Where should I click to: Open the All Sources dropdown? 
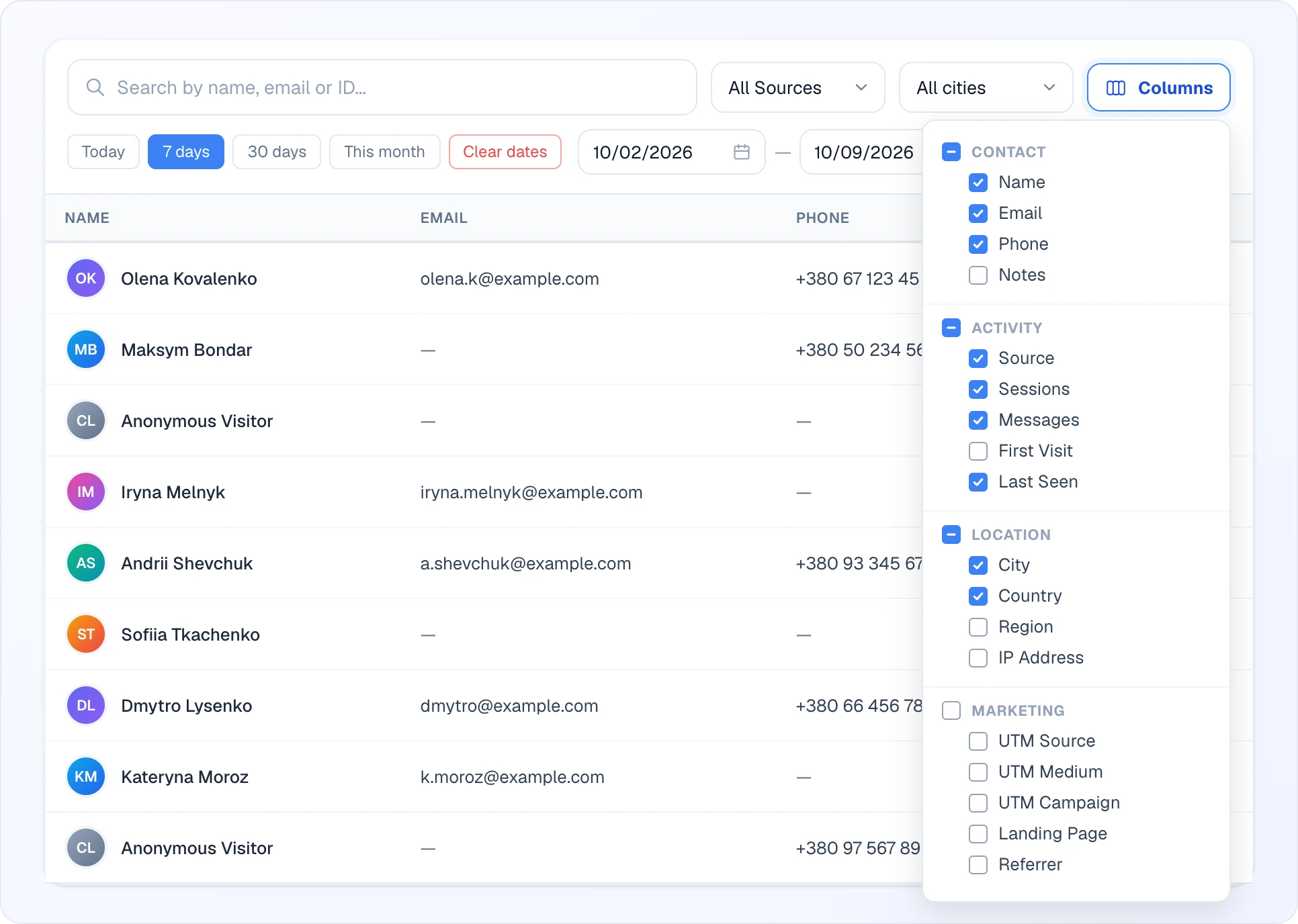point(797,87)
